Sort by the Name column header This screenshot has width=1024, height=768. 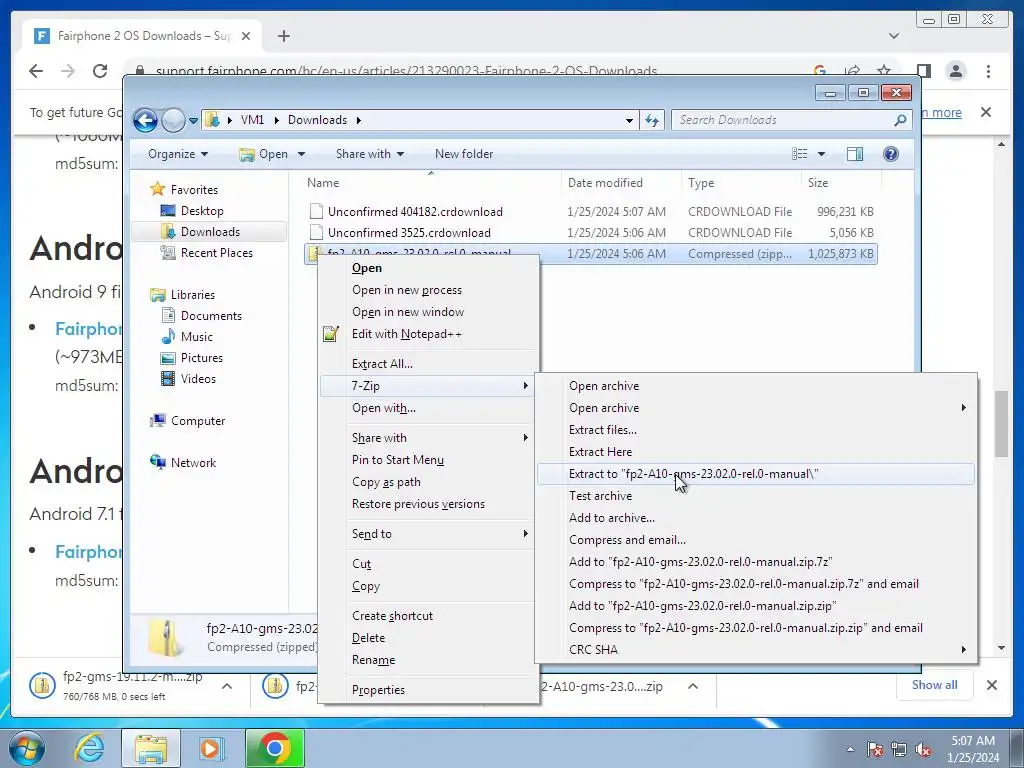(x=431, y=183)
